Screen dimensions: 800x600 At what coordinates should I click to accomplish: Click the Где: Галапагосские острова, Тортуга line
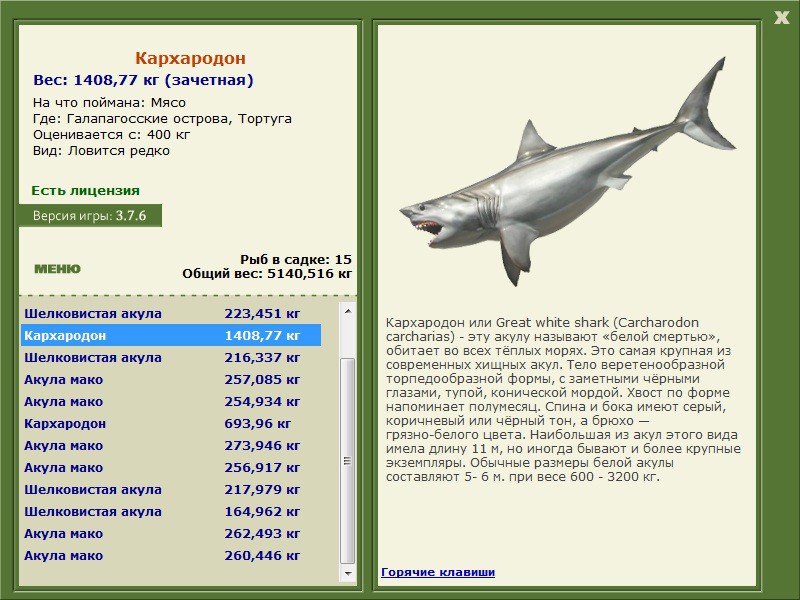(162, 118)
